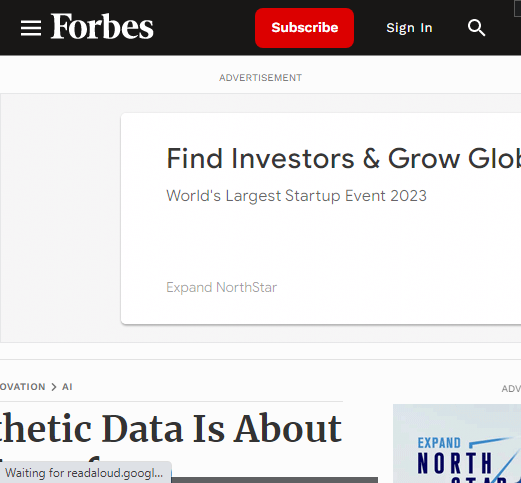Click the gray margin left of the ad card
Image resolution: width=521 pixels, height=483 pixels.
61,218
